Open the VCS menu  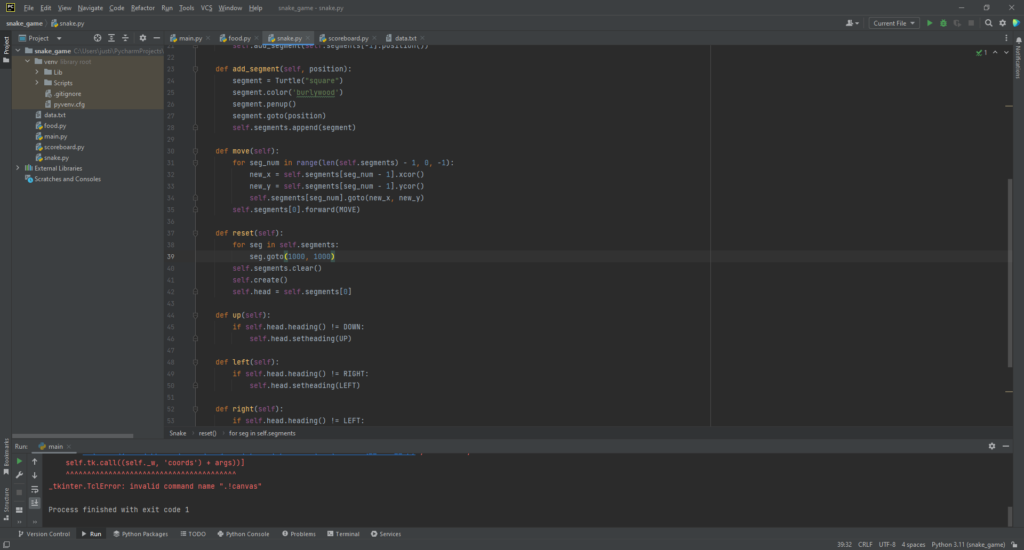pos(206,8)
